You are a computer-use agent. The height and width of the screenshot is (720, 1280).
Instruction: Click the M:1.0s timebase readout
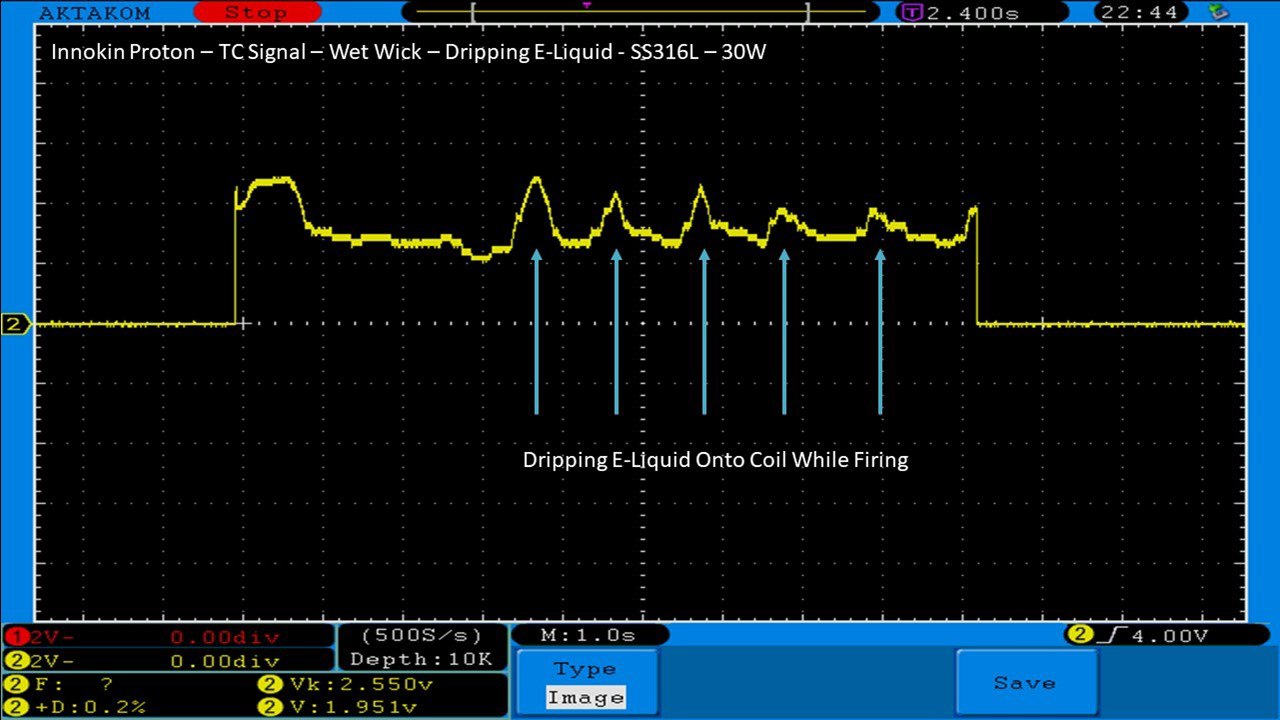point(589,635)
